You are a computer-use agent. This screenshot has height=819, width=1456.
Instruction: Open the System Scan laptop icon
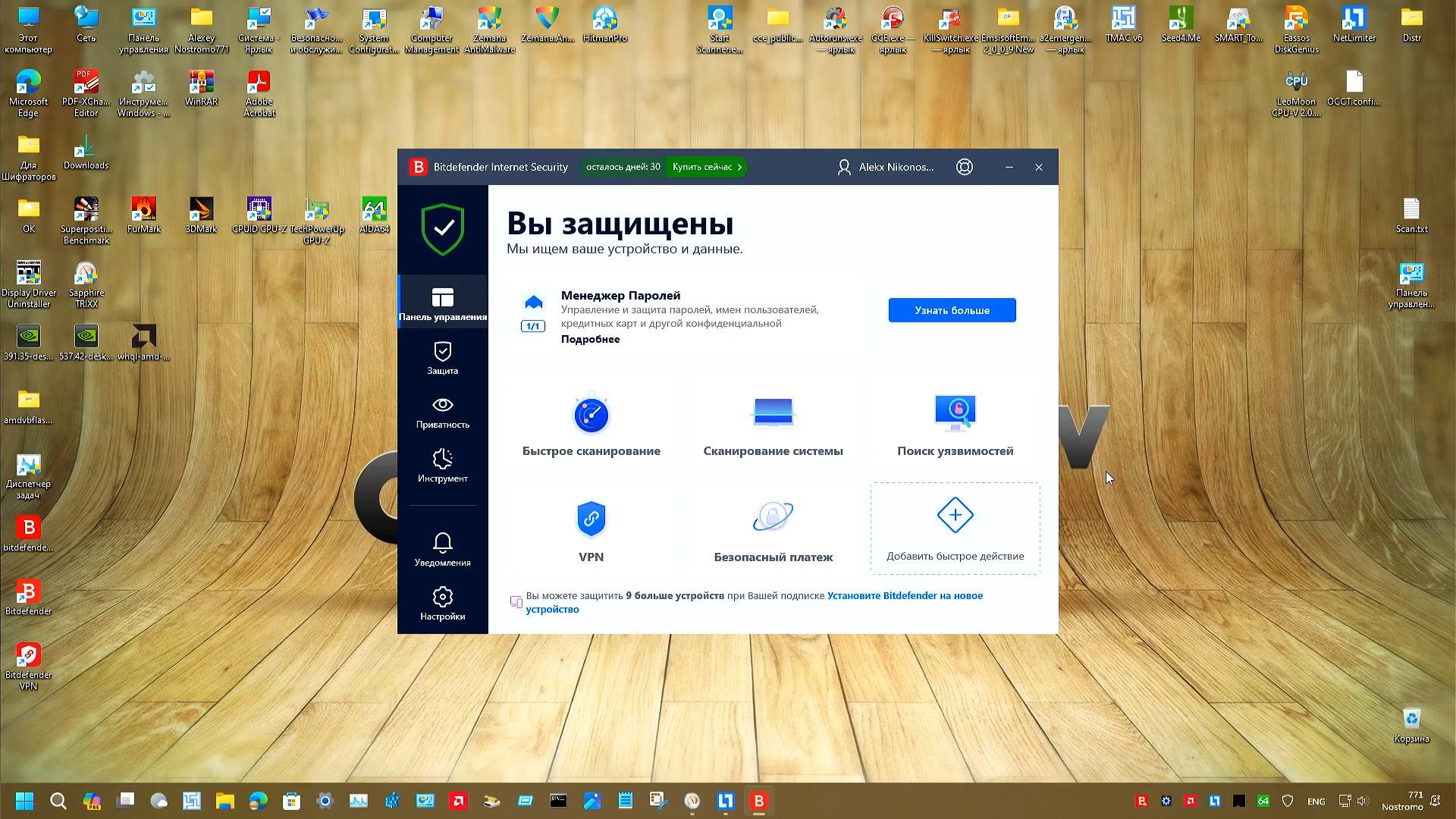click(773, 413)
